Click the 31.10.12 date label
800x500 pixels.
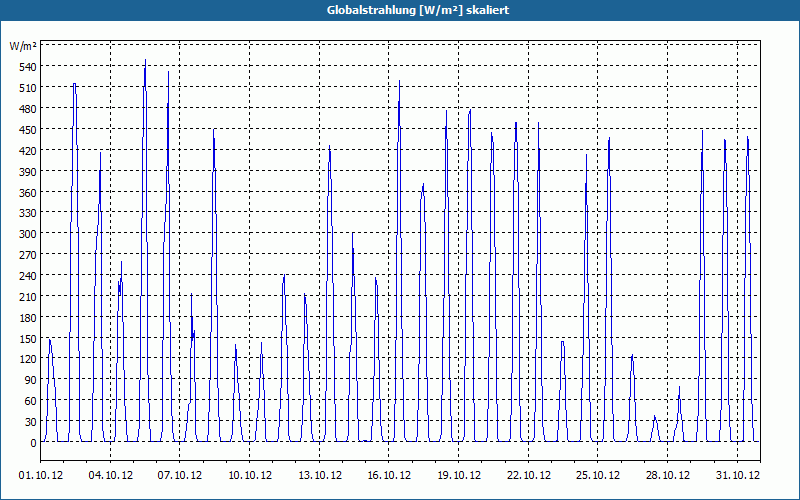(x=737, y=475)
